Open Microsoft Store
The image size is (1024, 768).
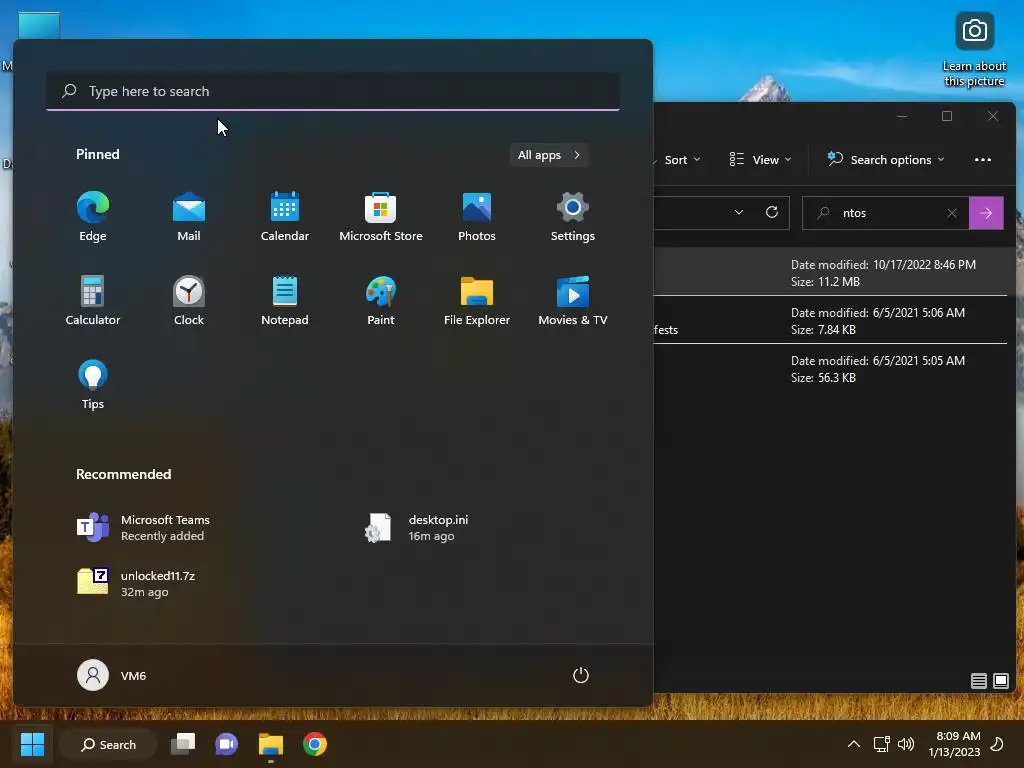pyautogui.click(x=381, y=217)
